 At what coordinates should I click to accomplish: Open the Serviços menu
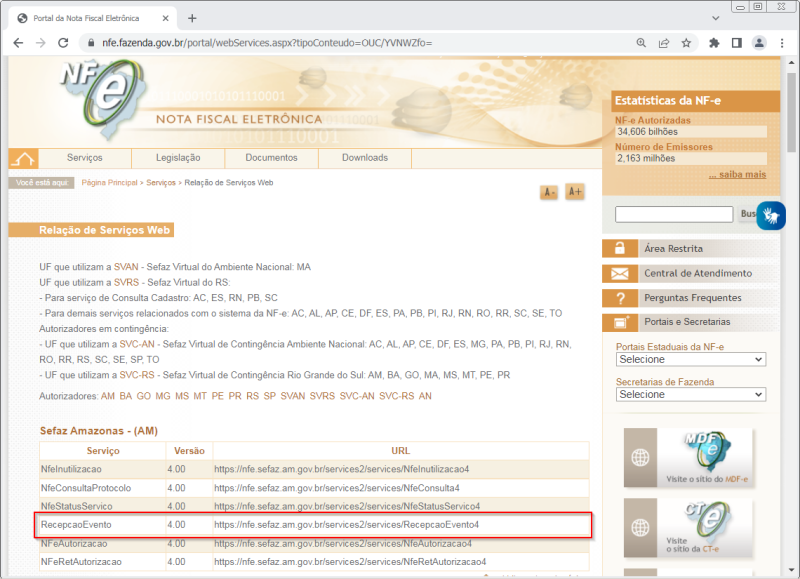85,157
